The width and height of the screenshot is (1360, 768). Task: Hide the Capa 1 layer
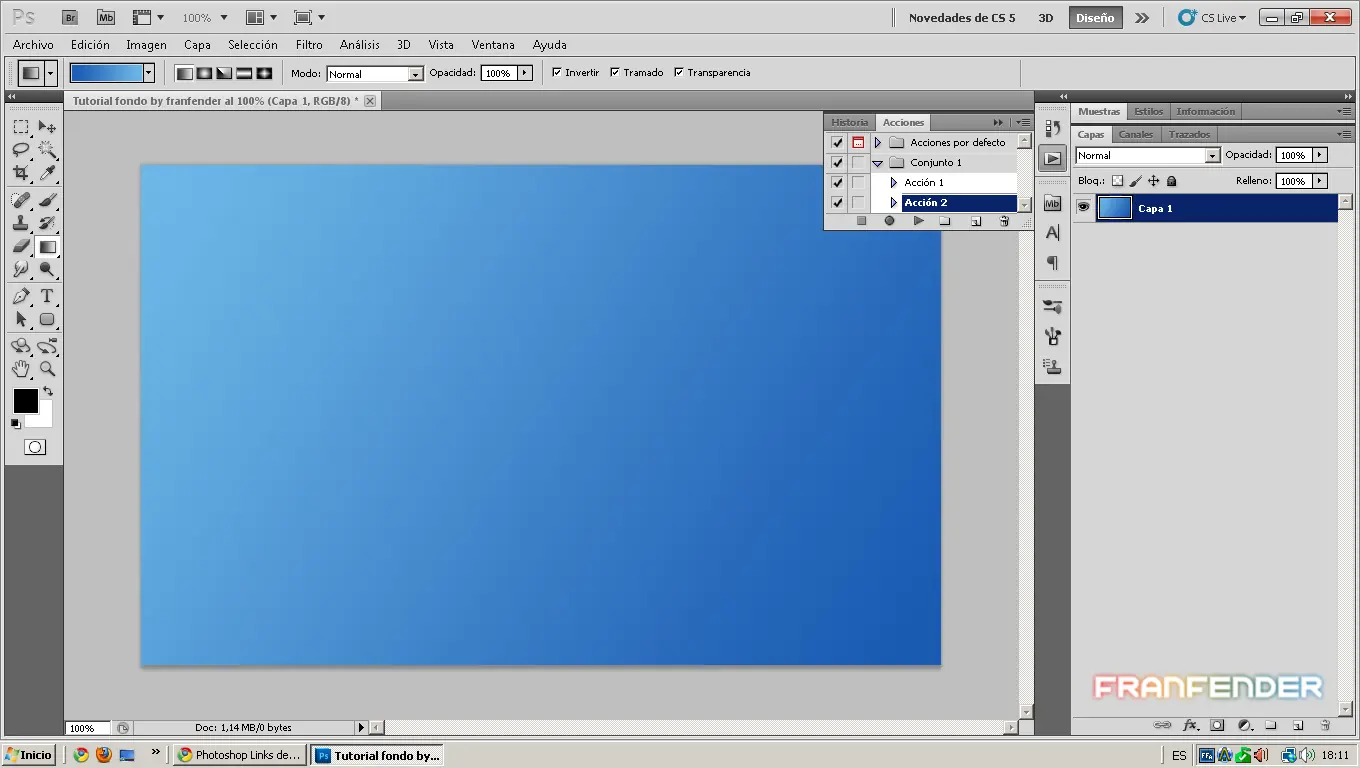coord(1083,207)
